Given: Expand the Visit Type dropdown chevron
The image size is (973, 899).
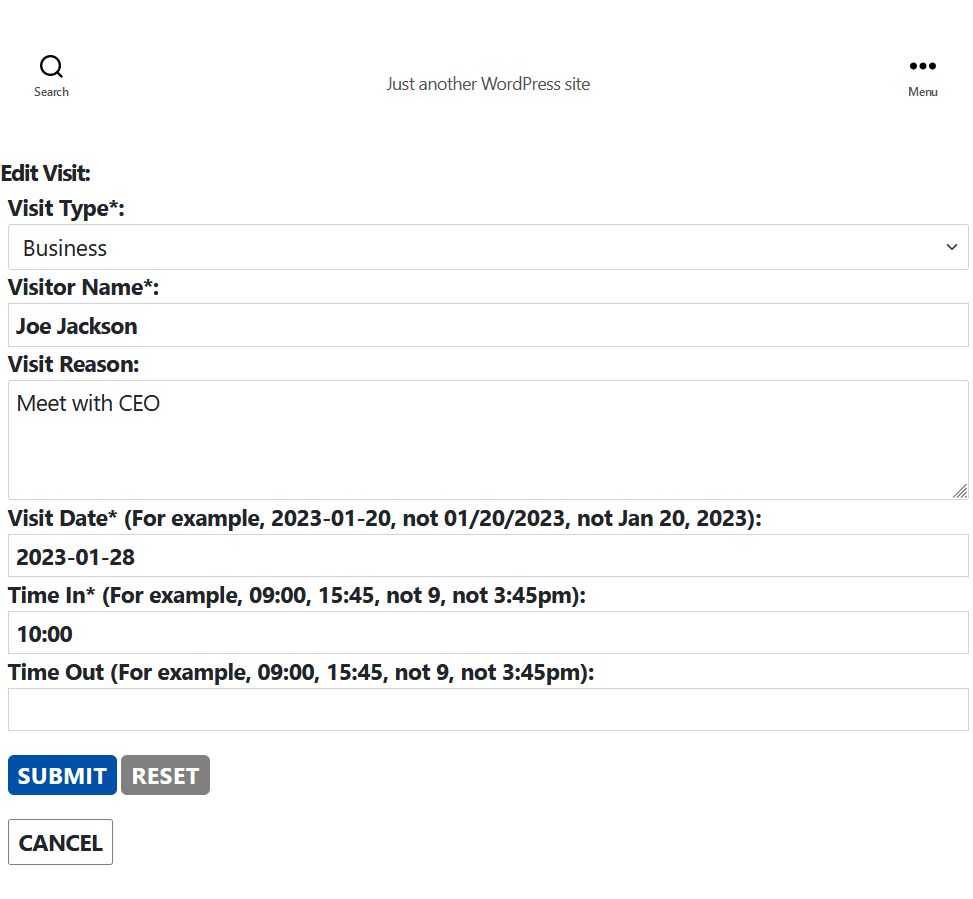Looking at the screenshot, I should pos(951,247).
